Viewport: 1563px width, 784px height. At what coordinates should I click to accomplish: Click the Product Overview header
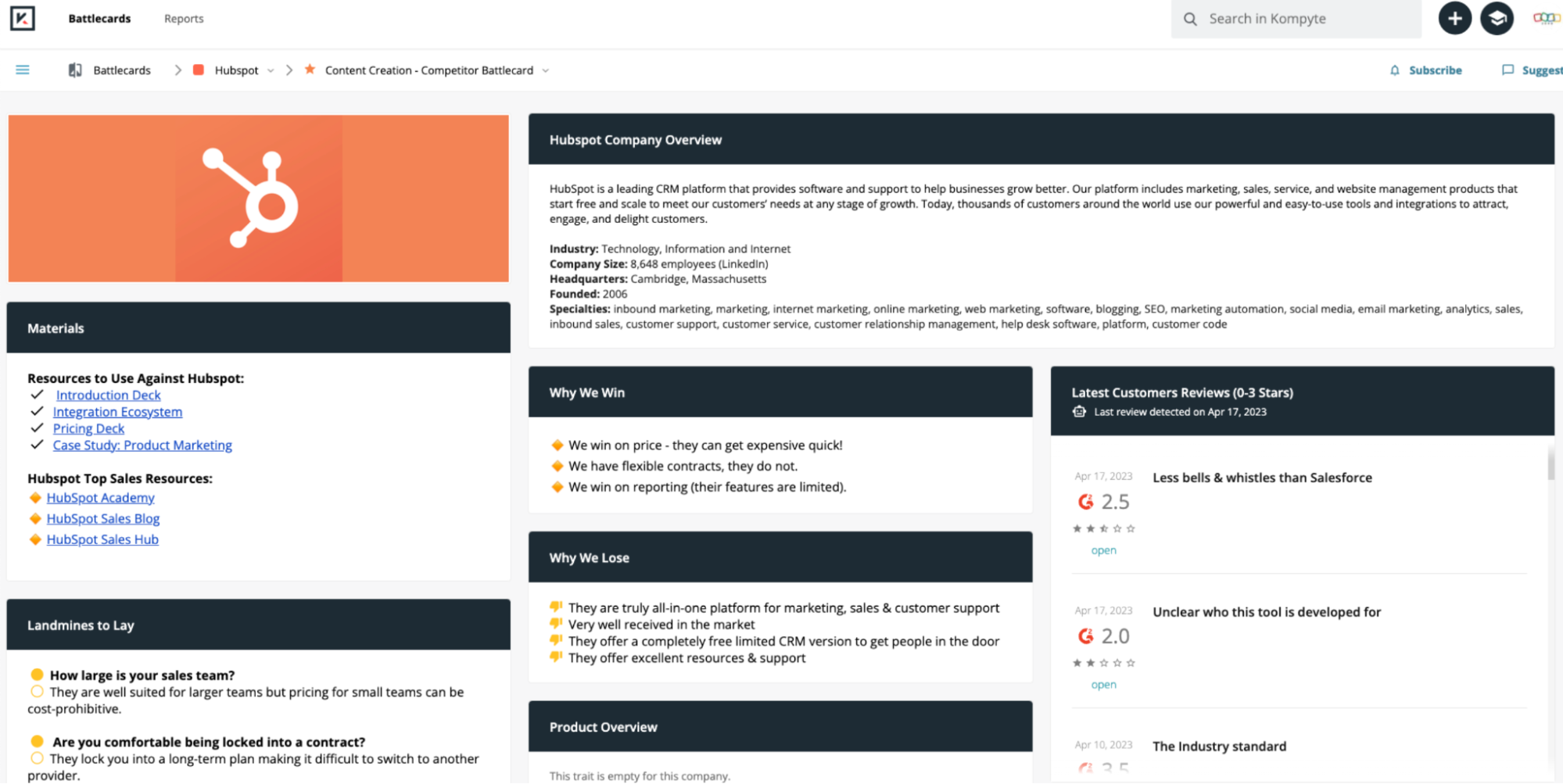pos(780,727)
